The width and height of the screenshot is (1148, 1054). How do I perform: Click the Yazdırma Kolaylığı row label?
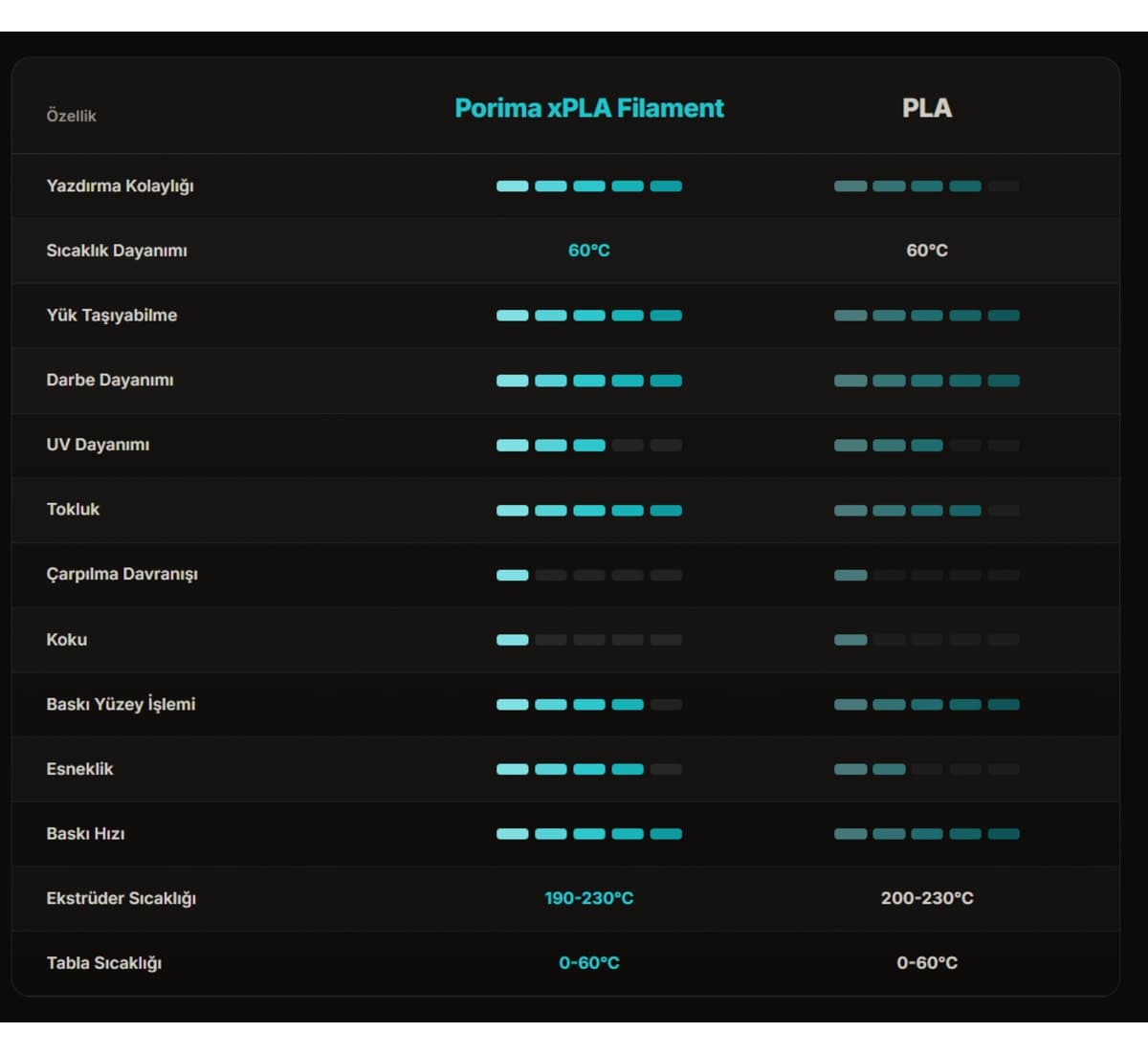click(120, 186)
